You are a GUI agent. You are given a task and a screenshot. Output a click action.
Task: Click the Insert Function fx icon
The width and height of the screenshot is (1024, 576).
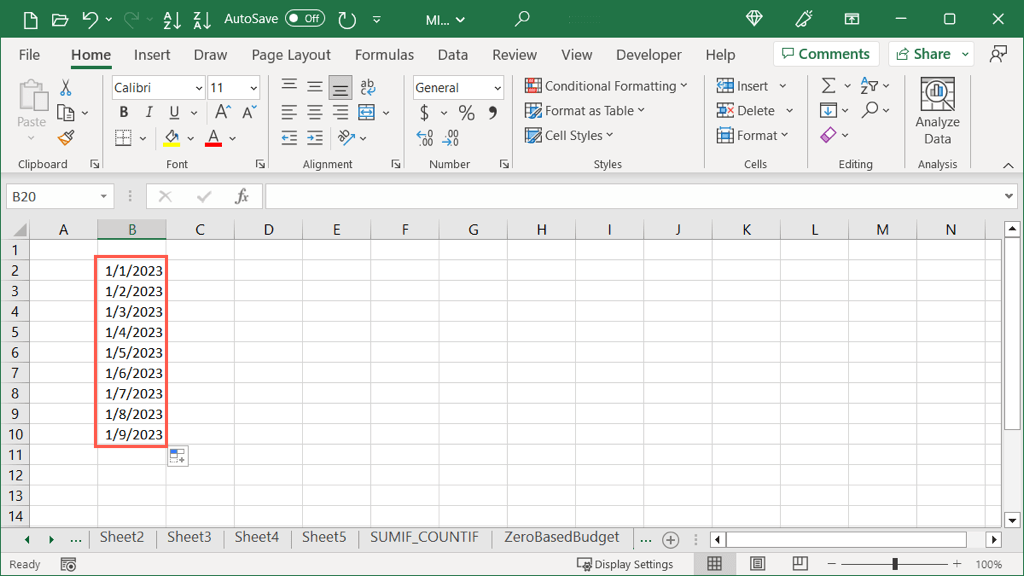(242, 196)
